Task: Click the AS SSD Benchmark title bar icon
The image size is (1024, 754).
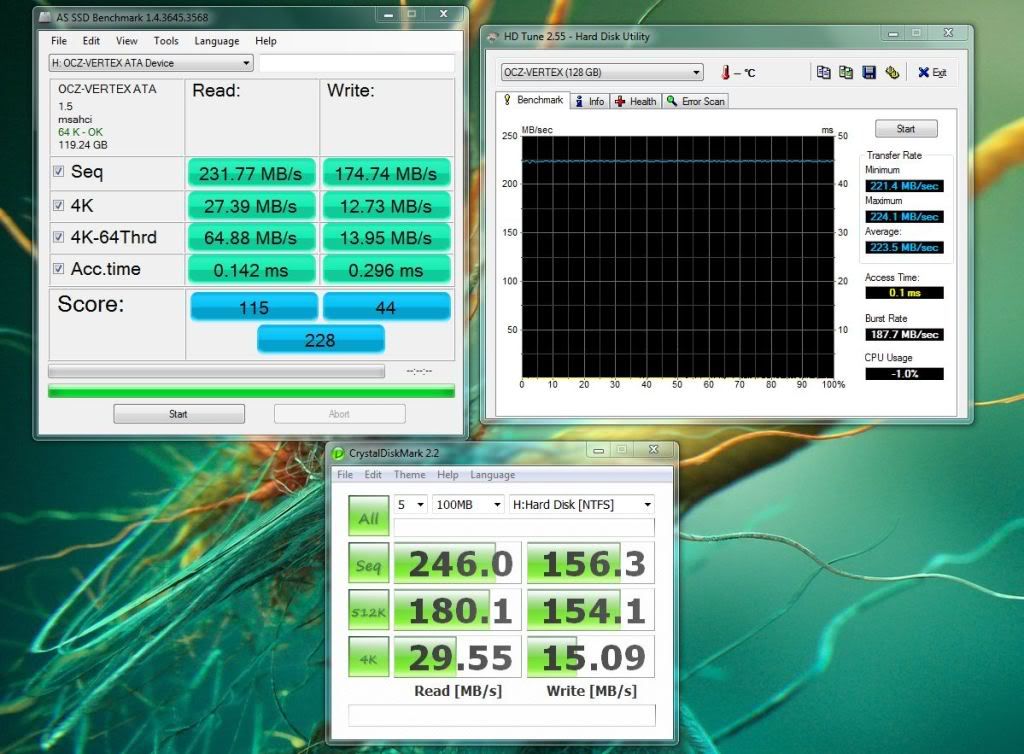Action: pyautogui.click(x=45, y=17)
